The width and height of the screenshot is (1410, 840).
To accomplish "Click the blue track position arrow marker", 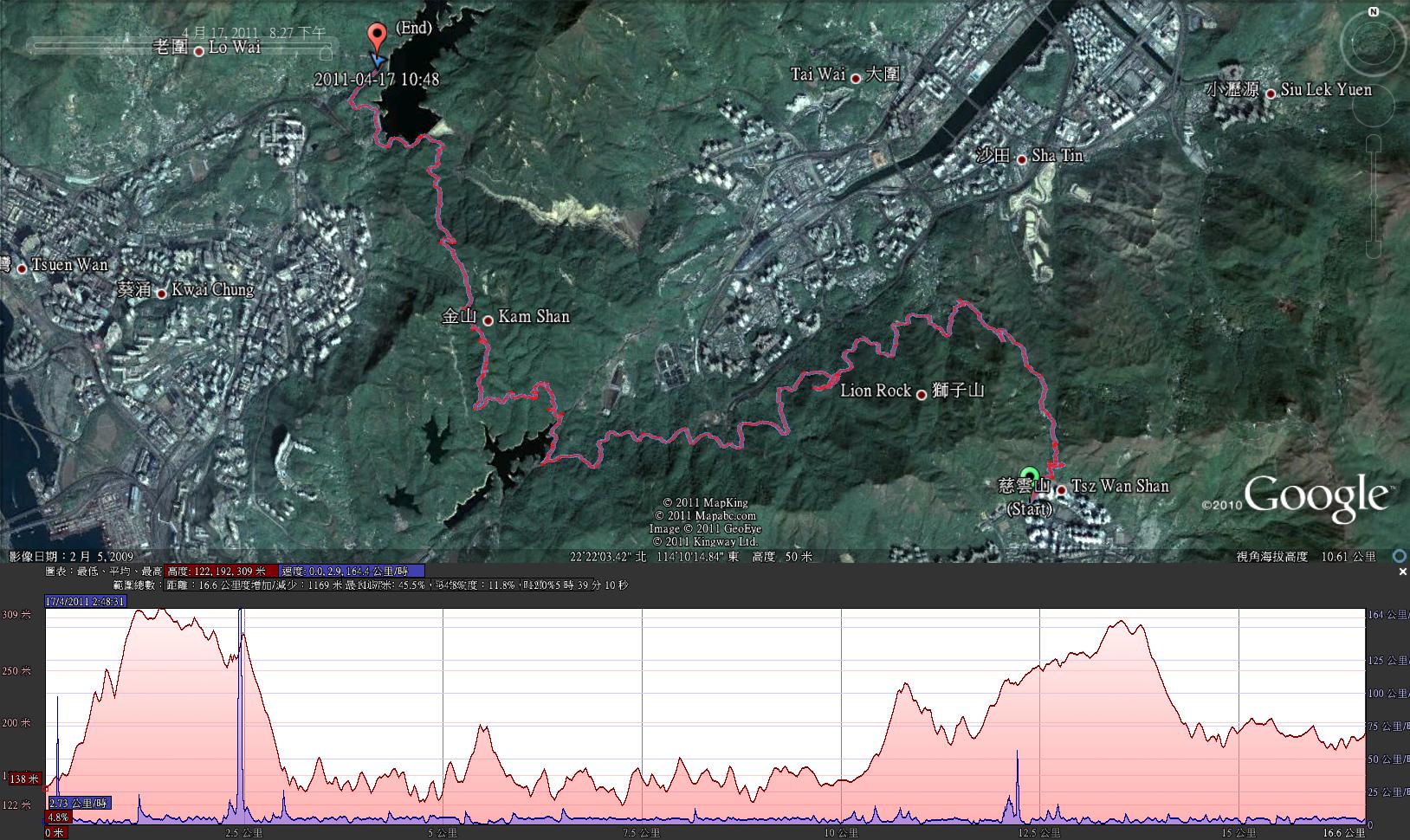I will click(377, 60).
